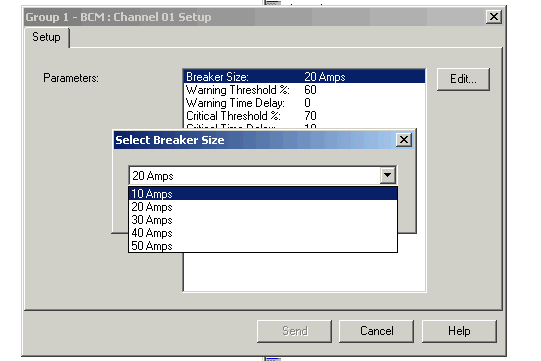Select the Critical Threshold % row
Screen dimensions: 541x361
click(304, 116)
